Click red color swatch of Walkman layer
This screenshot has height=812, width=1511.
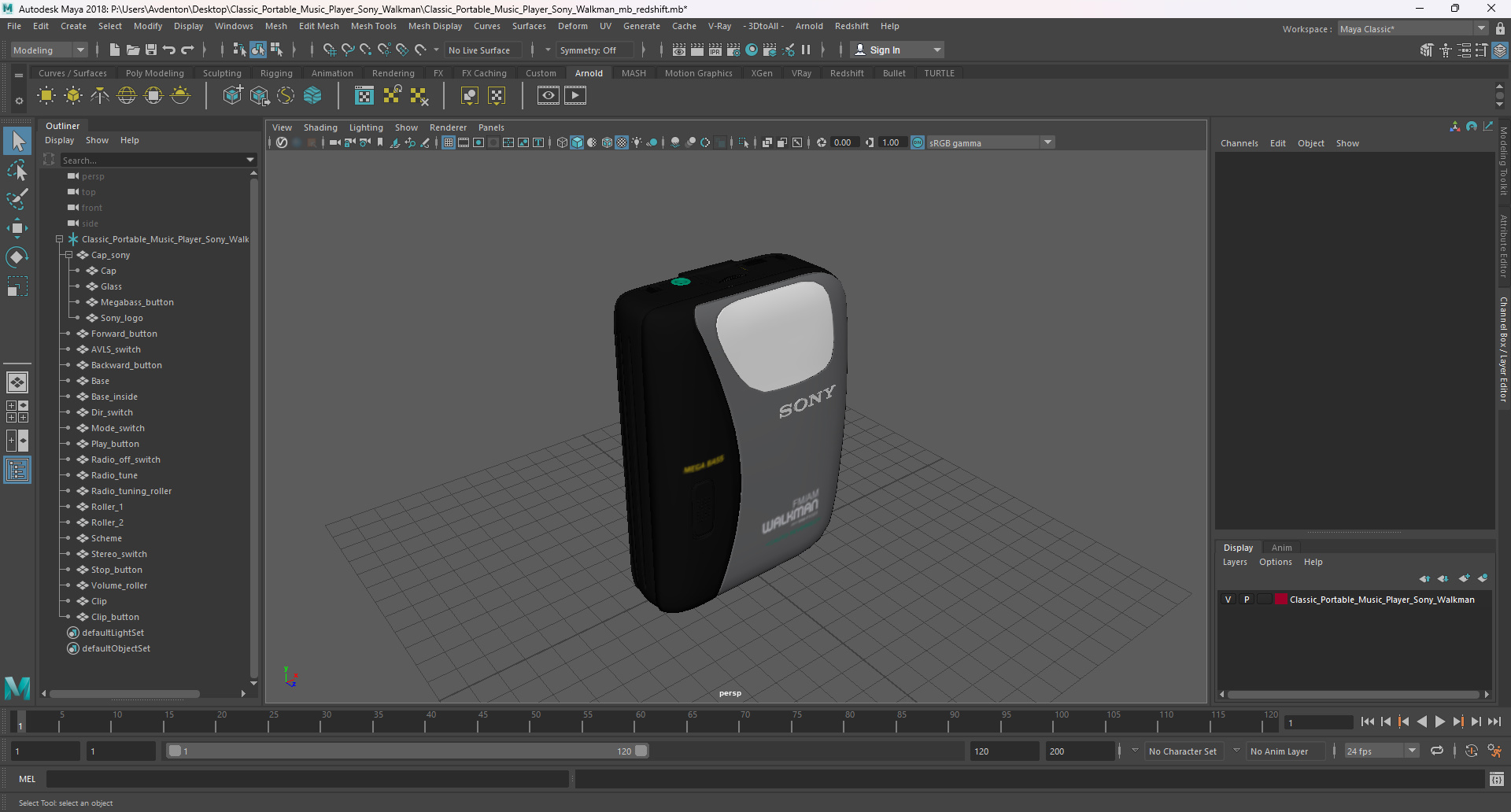coord(1281,600)
